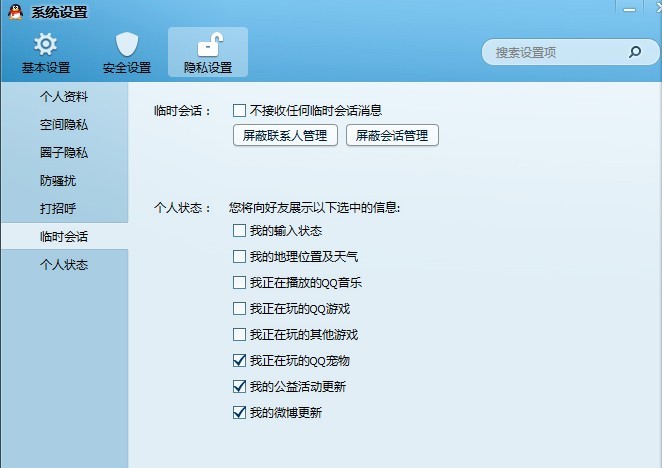Select 圈子隐私 in the sidebar
The height and width of the screenshot is (468, 662).
point(64,152)
